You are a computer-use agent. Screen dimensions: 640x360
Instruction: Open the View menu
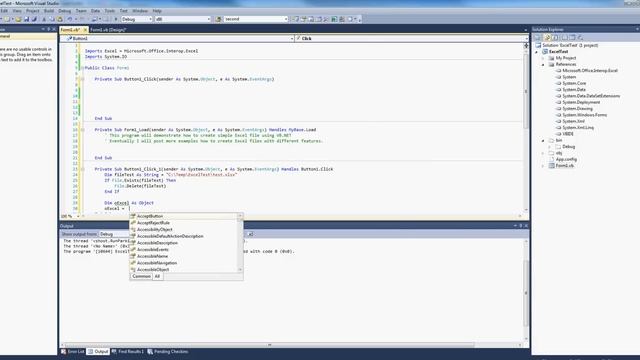pos(17,11)
